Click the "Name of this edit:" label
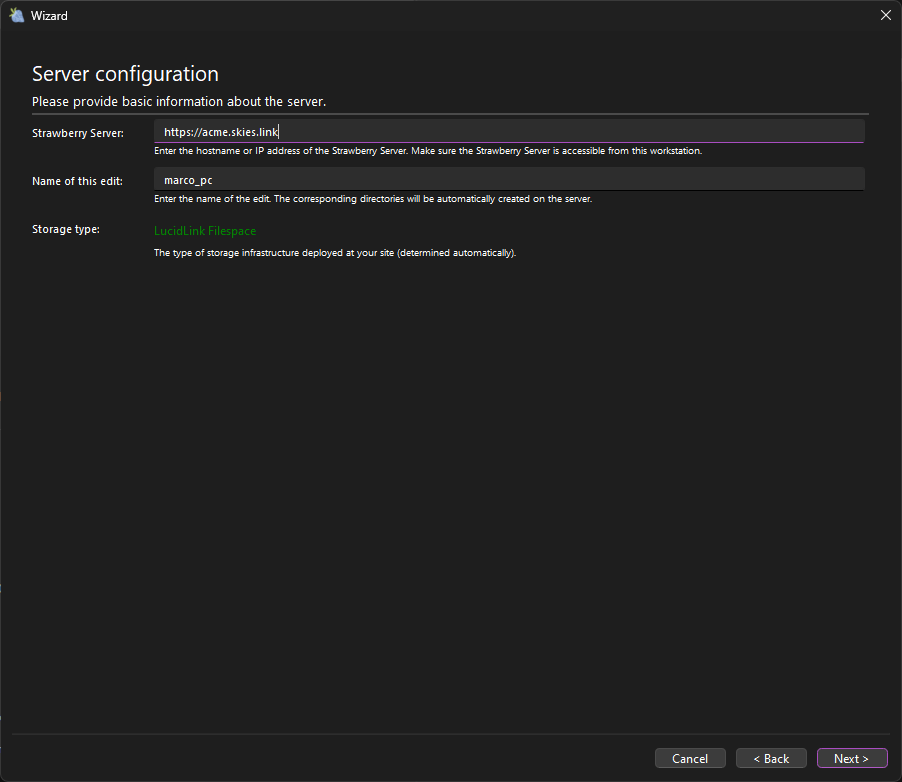This screenshot has width=902, height=782. click(77, 181)
